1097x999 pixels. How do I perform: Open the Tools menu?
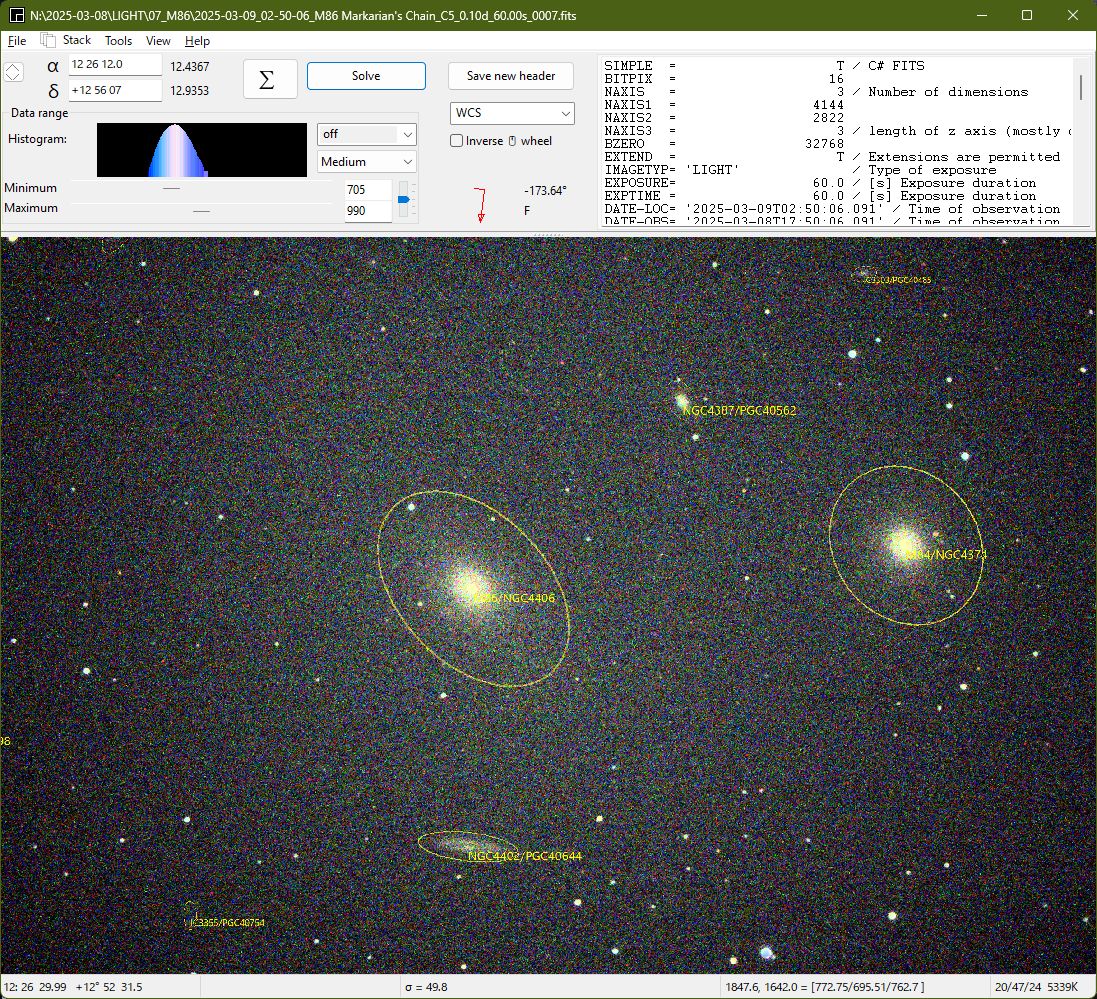118,41
